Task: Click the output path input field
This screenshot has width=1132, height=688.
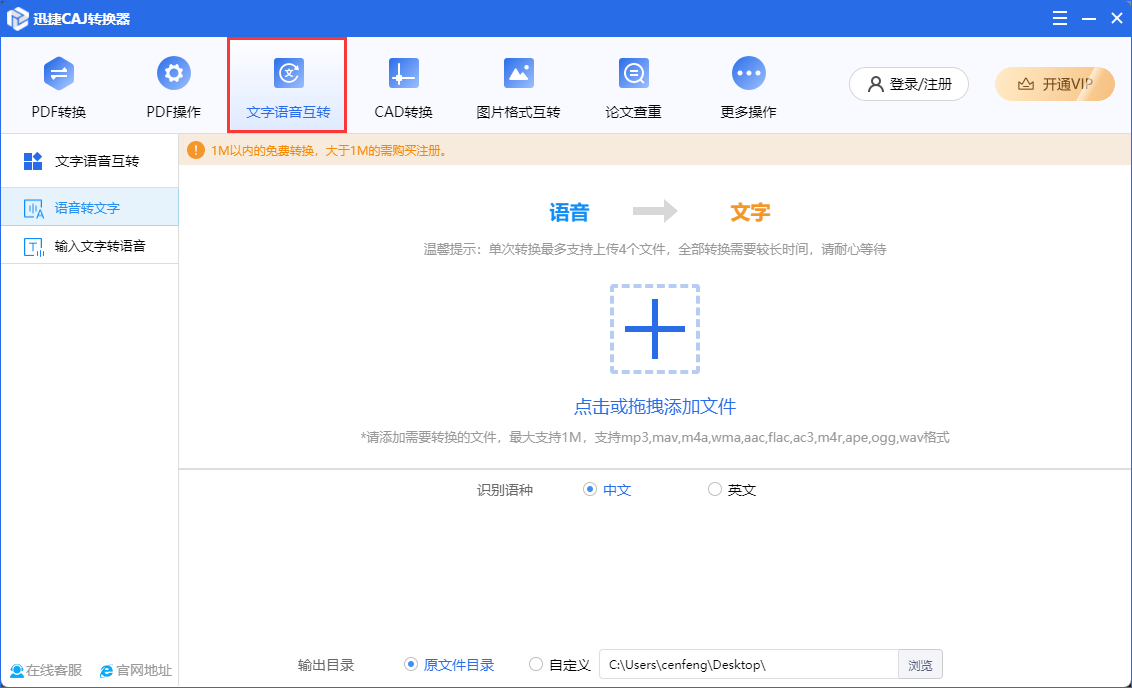Action: coord(749,665)
